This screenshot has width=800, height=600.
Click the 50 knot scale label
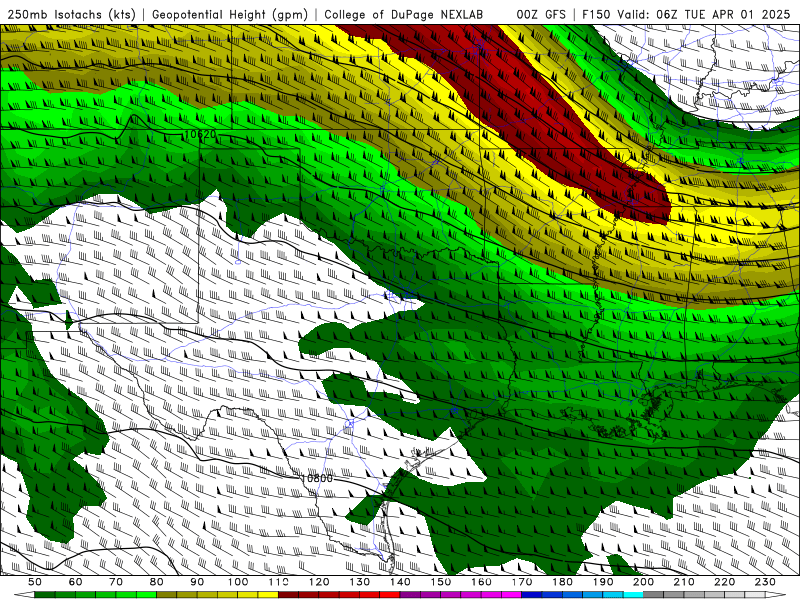pyautogui.click(x=35, y=582)
